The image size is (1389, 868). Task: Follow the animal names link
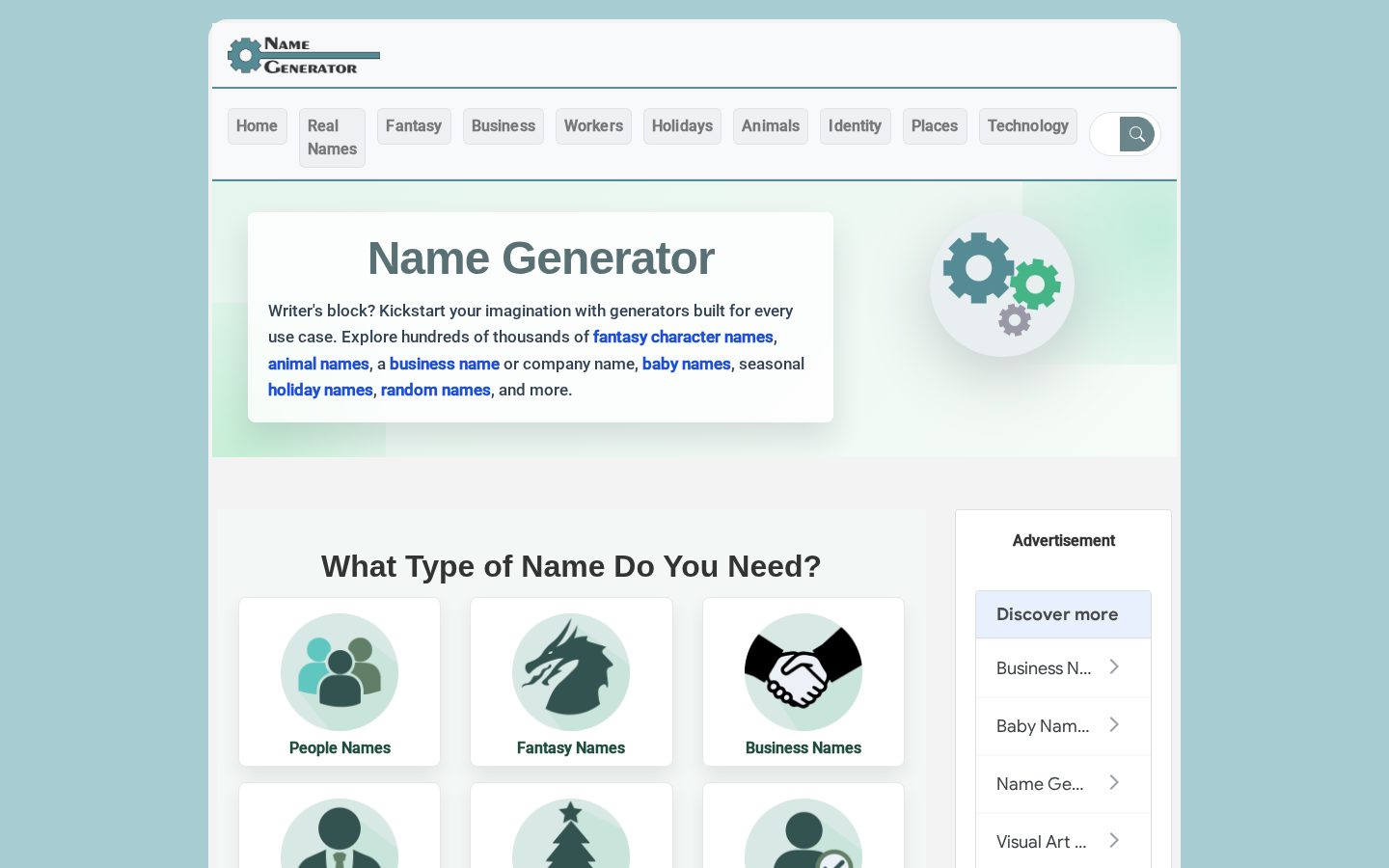318,364
